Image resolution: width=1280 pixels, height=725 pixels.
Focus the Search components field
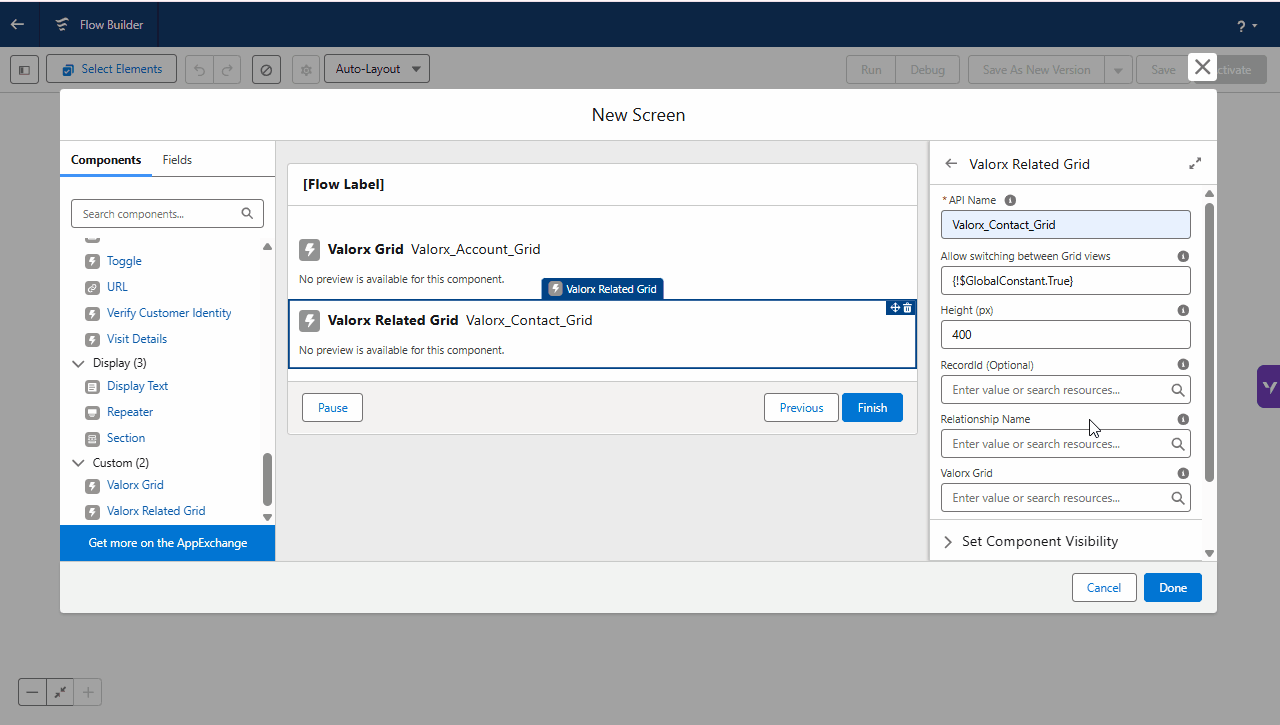tap(167, 213)
